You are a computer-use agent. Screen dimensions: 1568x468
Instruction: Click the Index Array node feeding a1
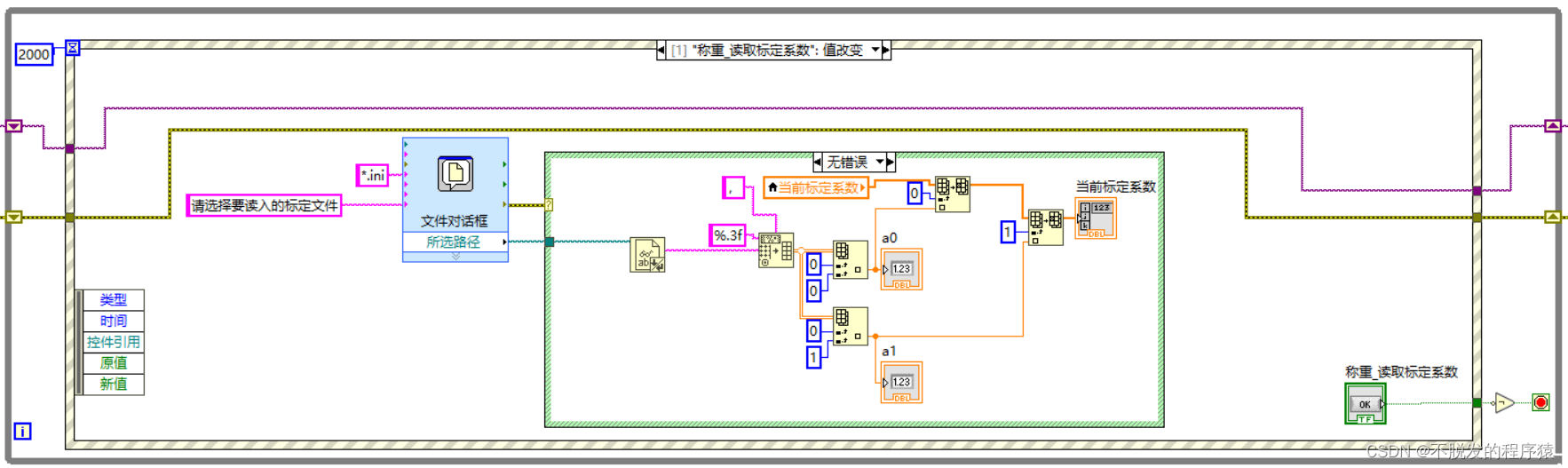(850, 327)
